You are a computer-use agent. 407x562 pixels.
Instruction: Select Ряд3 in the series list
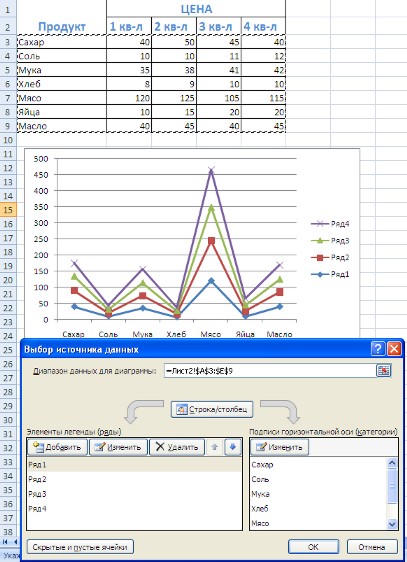coord(134,494)
